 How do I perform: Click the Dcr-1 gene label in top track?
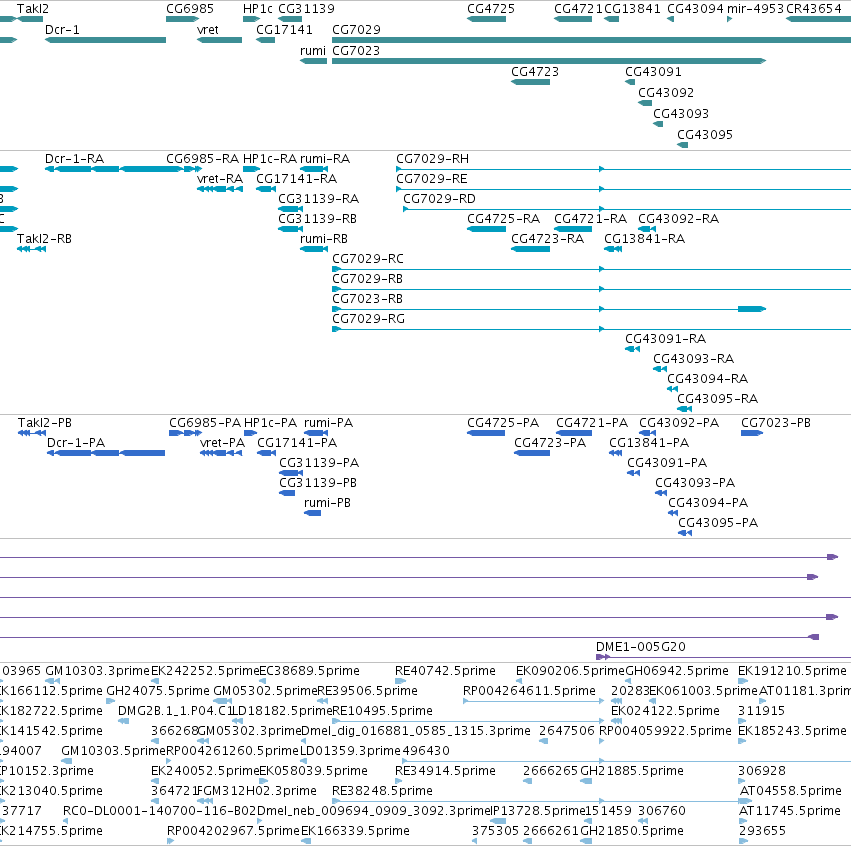[62, 30]
